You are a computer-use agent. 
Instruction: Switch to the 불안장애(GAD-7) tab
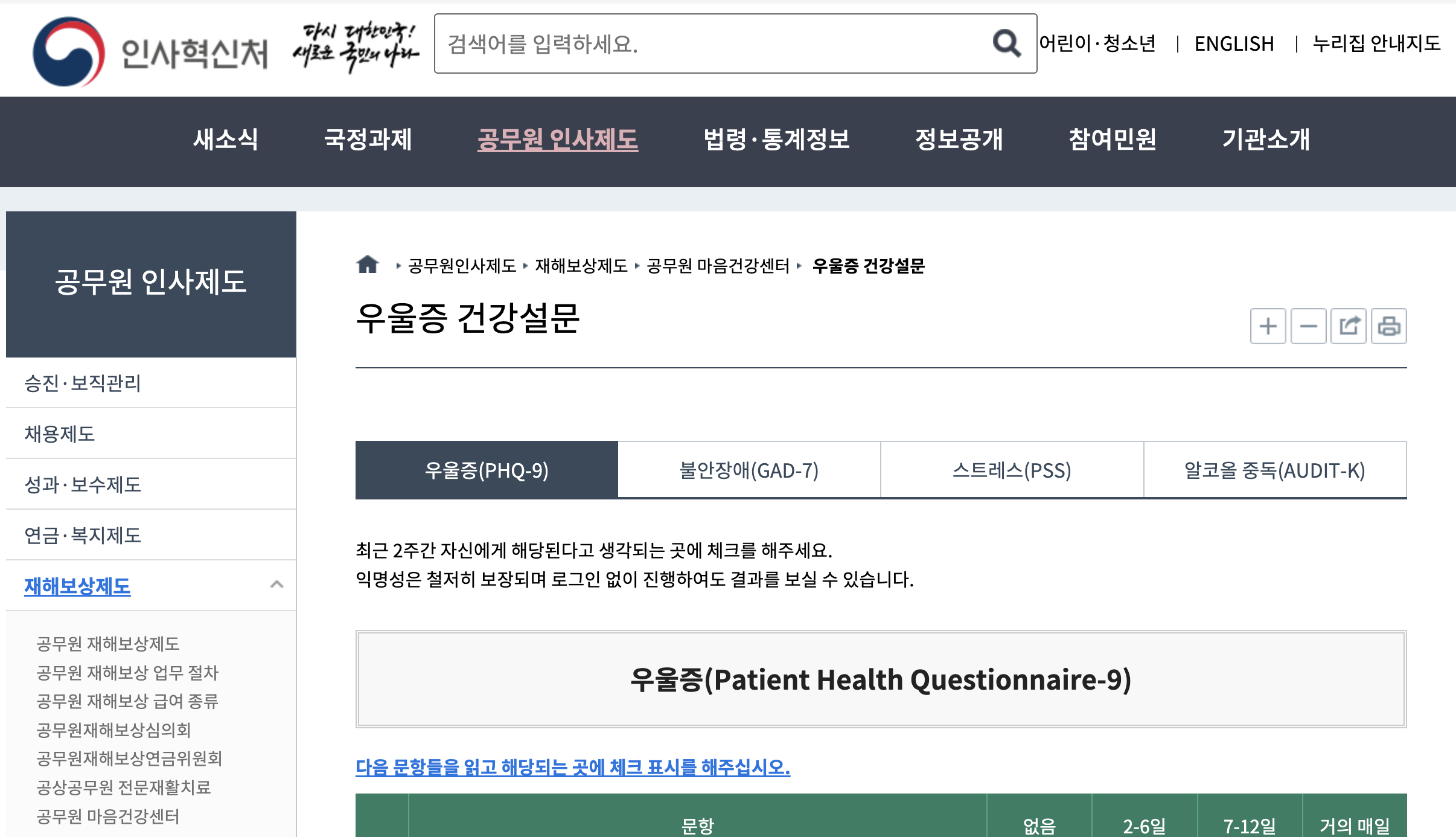749,471
